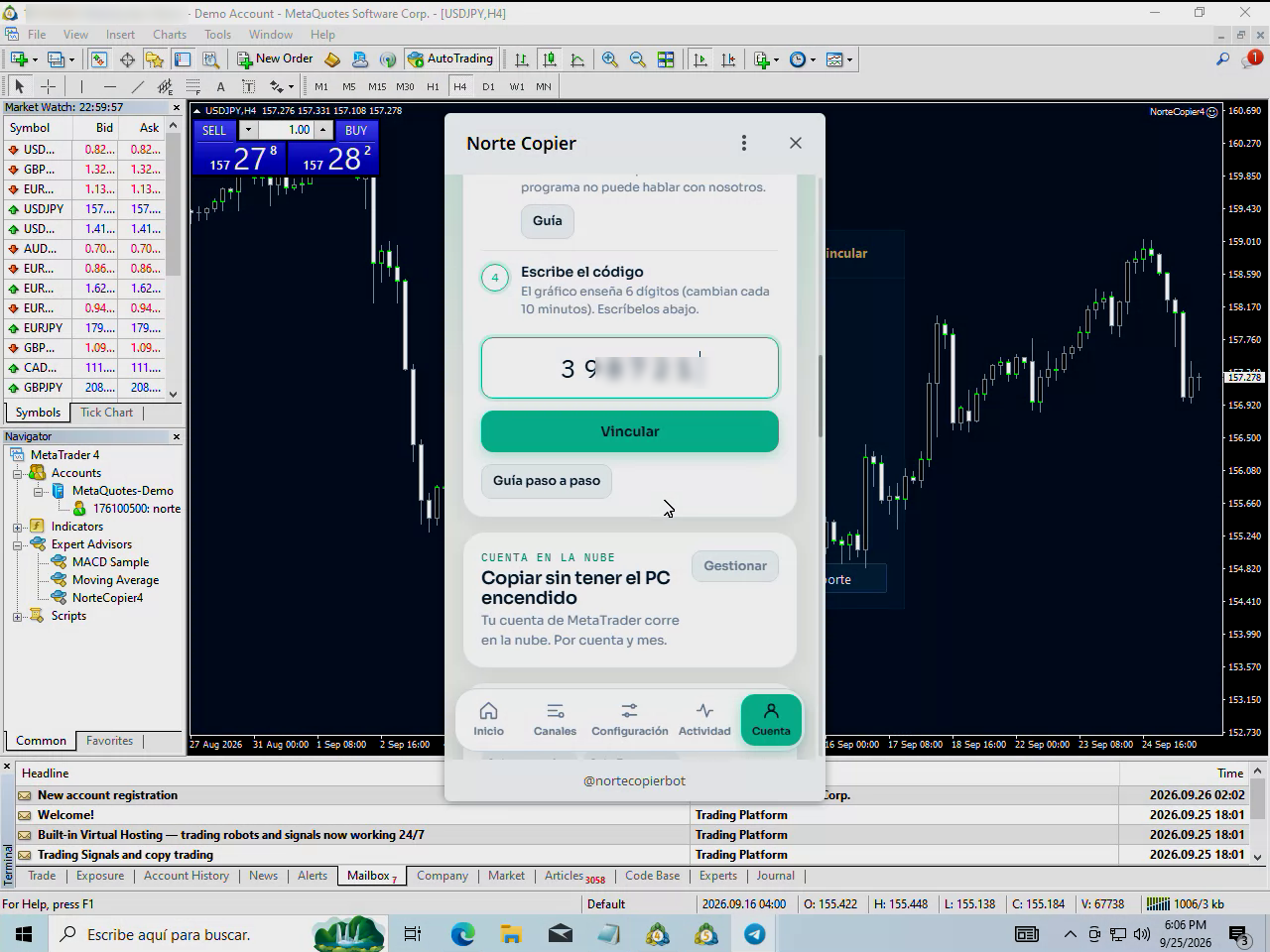This screenshot has height=952, width=1270.
Task: Switch timeframe to H1
Action: point(433,86)
